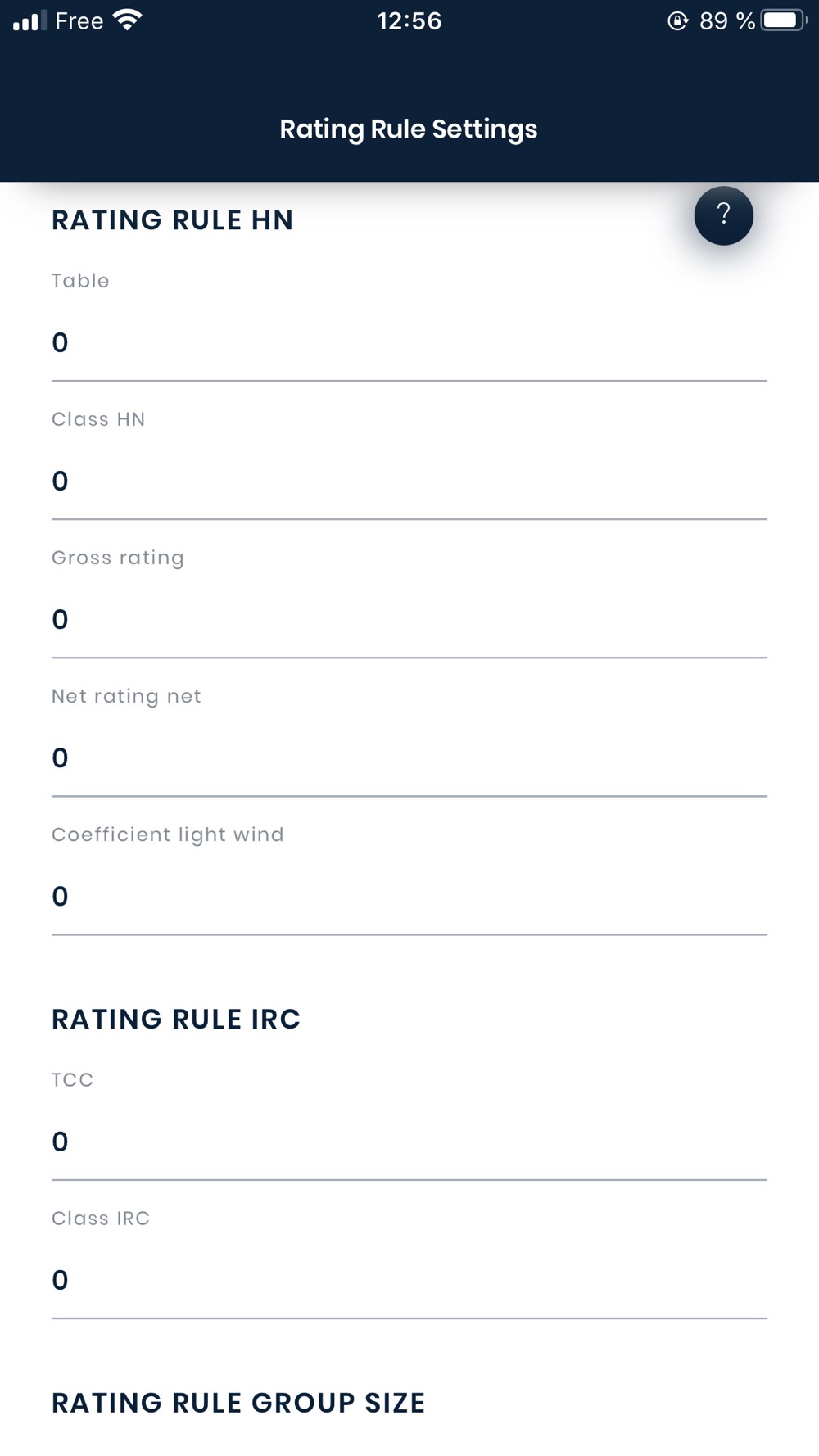
Task: Tap the RATING RULE HN heading
Action: pyautogui.click(x=172, y=220)
